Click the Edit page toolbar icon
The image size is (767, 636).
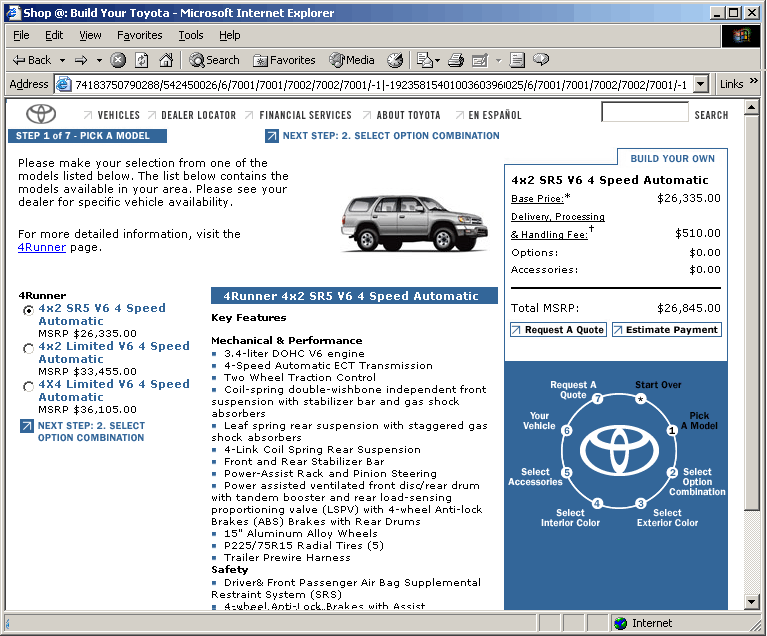pos(480,60)
